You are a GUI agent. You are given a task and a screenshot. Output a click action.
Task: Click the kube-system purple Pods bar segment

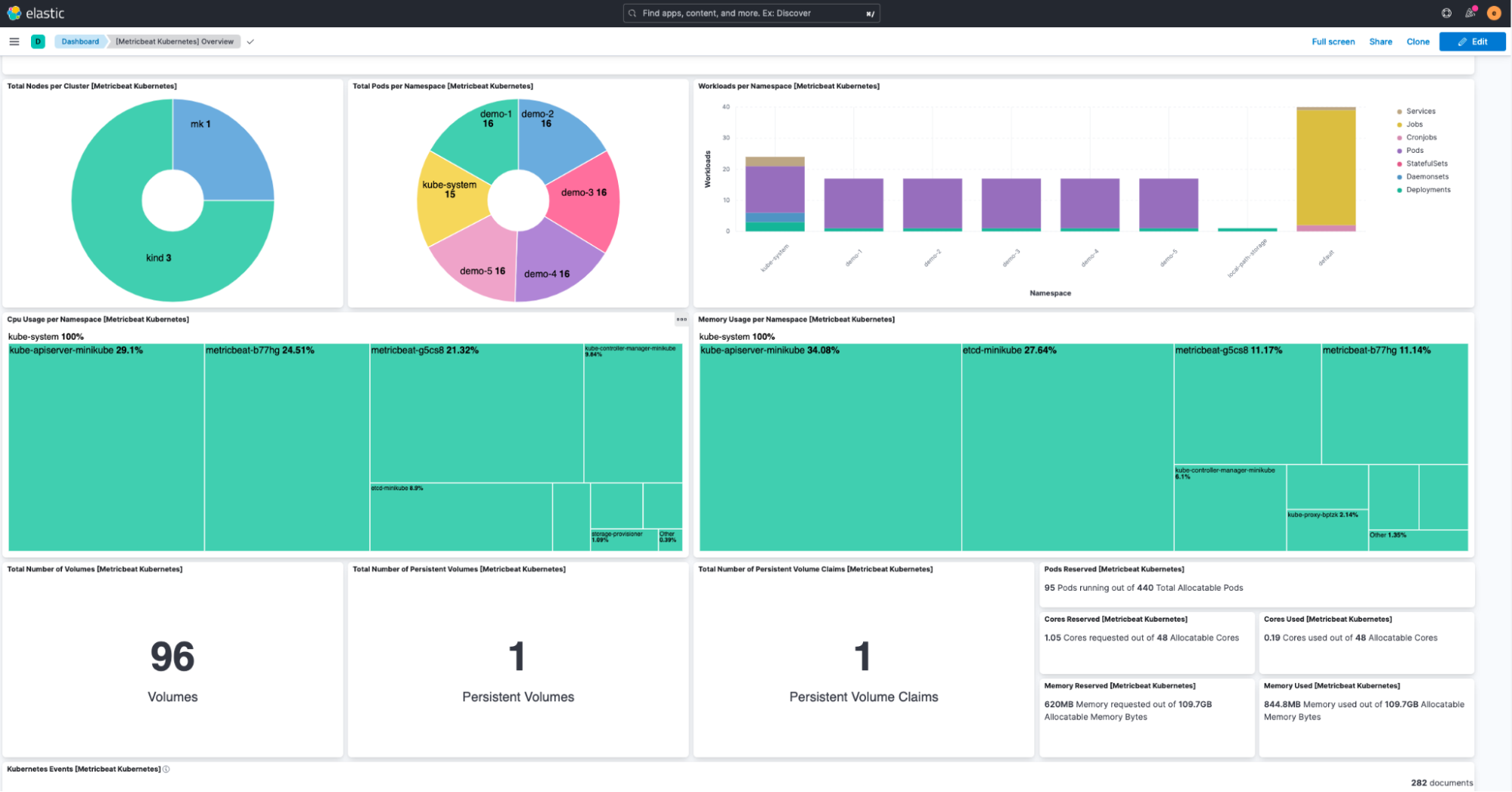click(x=775, y=190)
